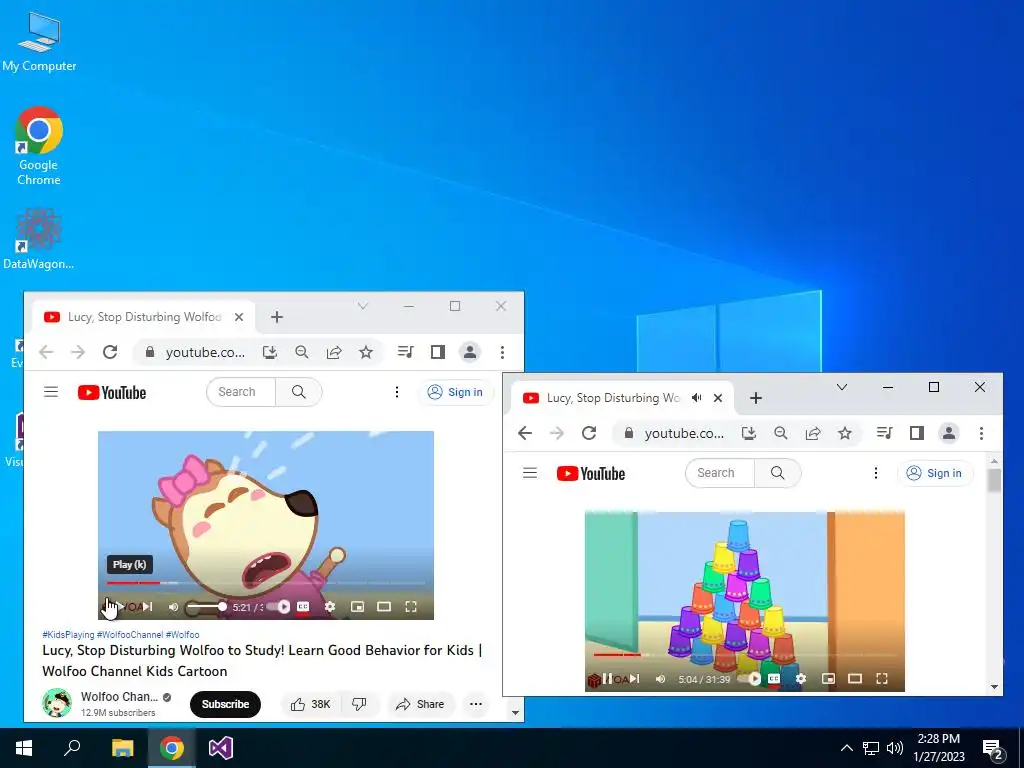The width and height of the screenshot is (1024, 768).
Task: Click Subscribe to Wolfoo Channel
Action: [x=225, y=704]
